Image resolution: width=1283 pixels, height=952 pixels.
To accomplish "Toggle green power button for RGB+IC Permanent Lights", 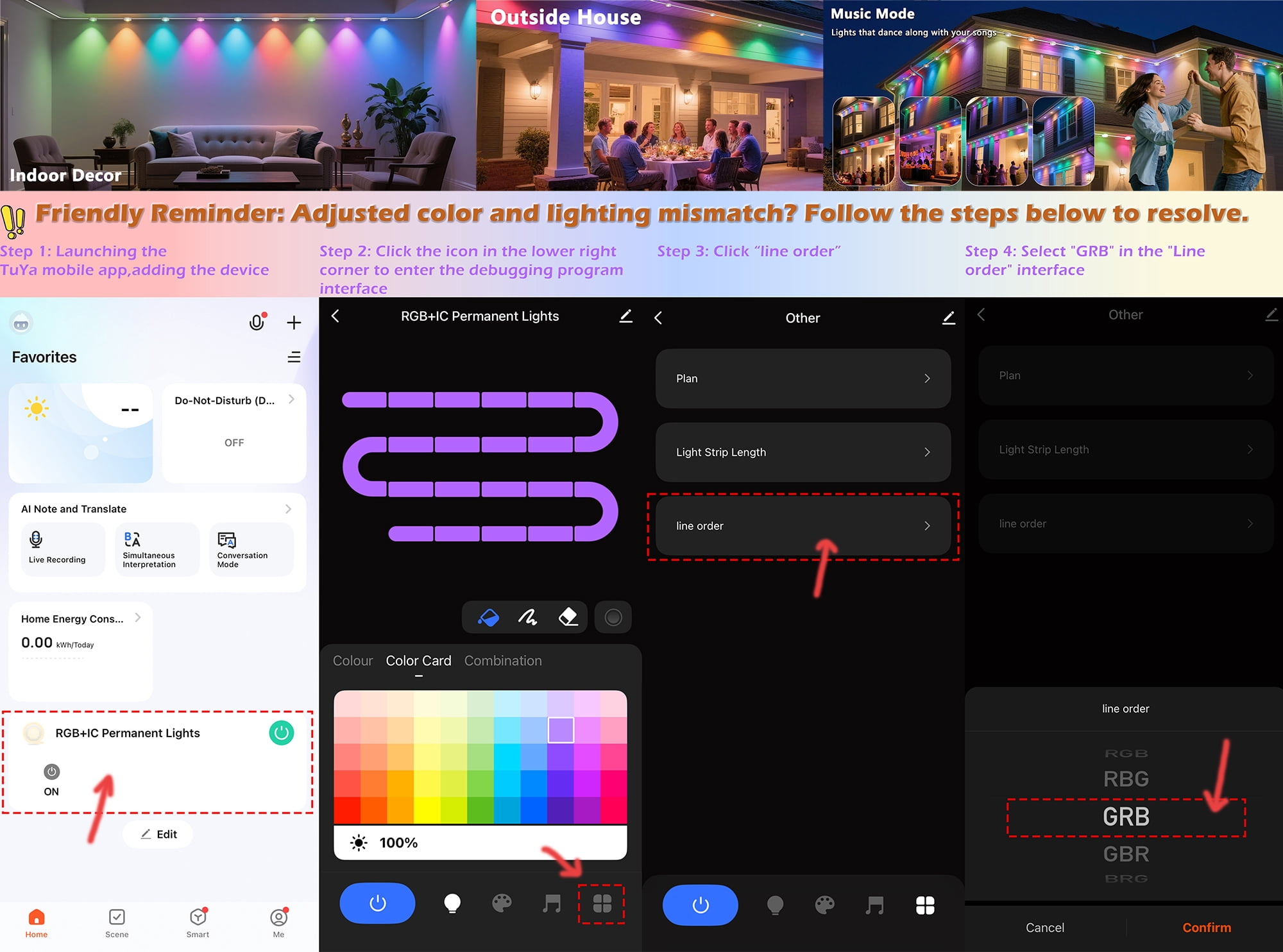I will [x=282, y=733].
